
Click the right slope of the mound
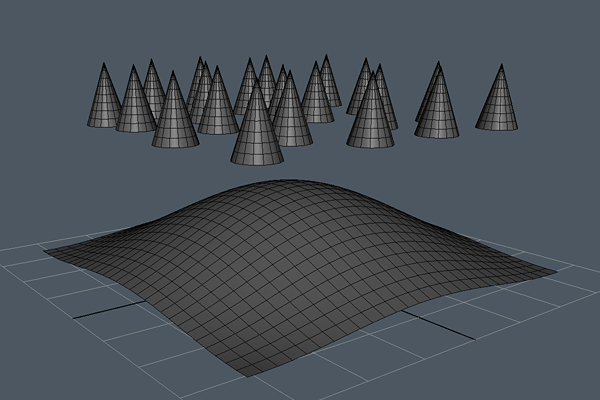440,240
